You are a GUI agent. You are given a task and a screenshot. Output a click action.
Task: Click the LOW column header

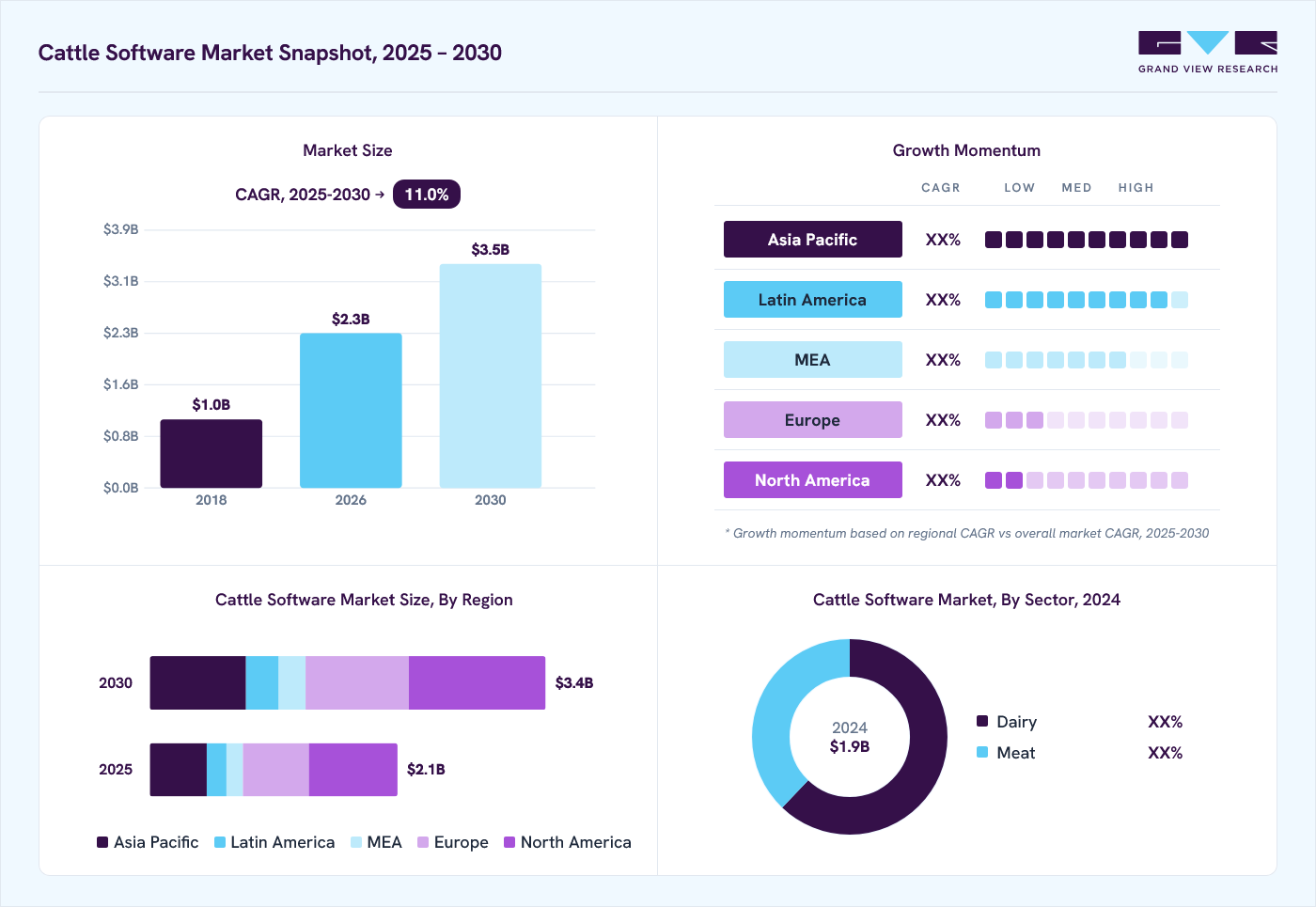point(1019,188)
